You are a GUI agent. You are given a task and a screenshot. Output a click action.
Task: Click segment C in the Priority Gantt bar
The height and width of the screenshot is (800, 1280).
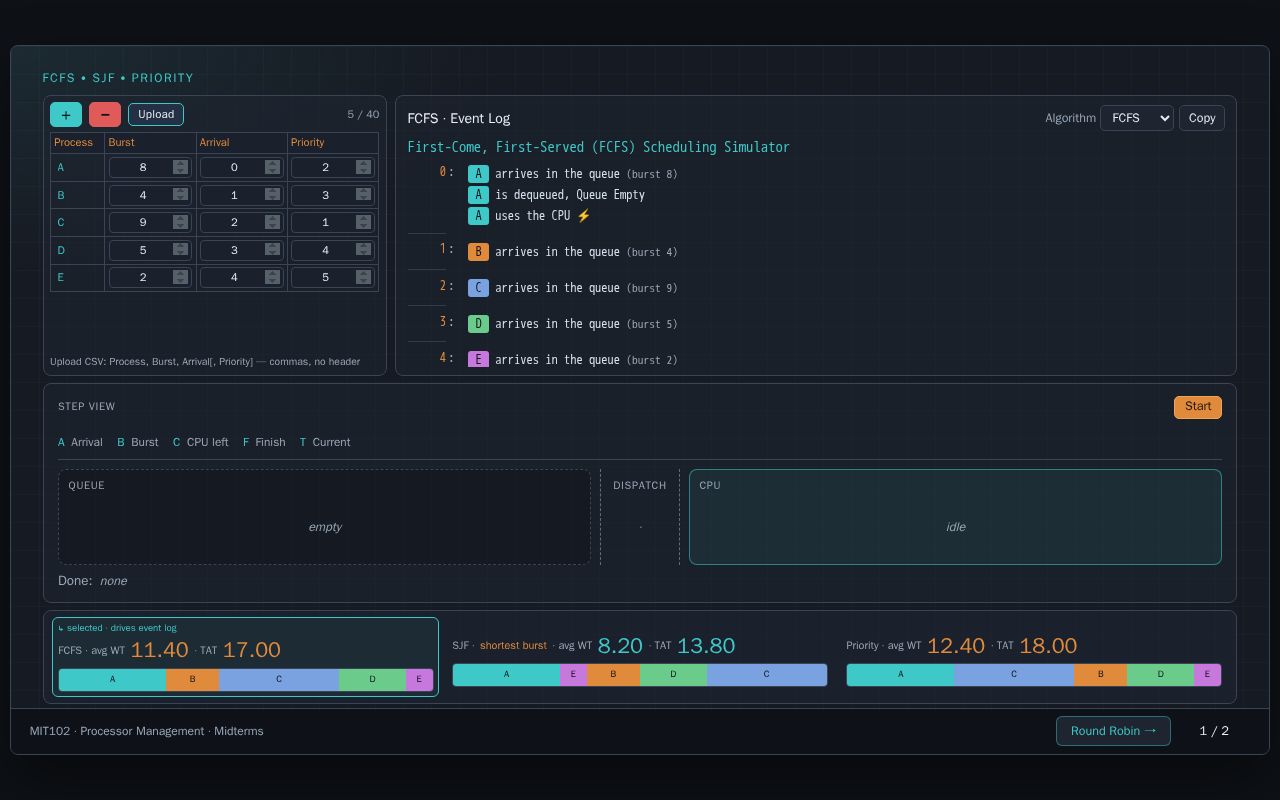click(x=1014, y=675)
